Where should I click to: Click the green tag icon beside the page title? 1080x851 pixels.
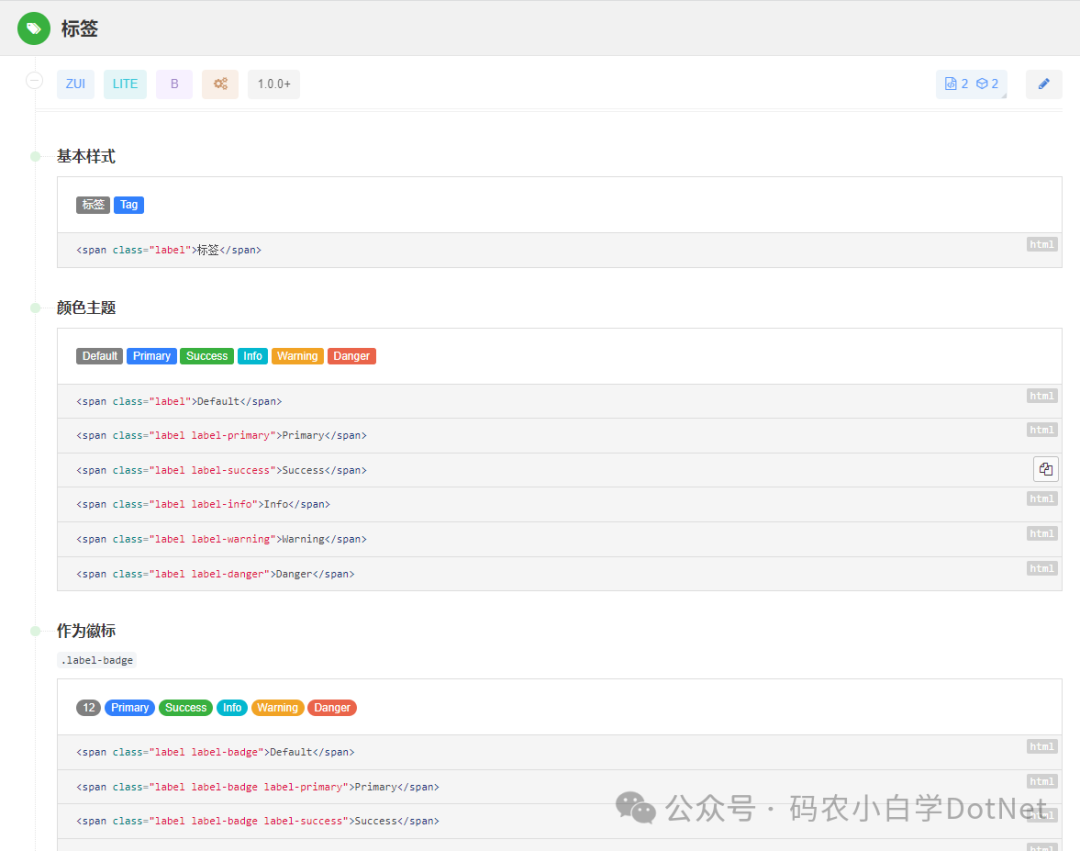coord(34,29)
